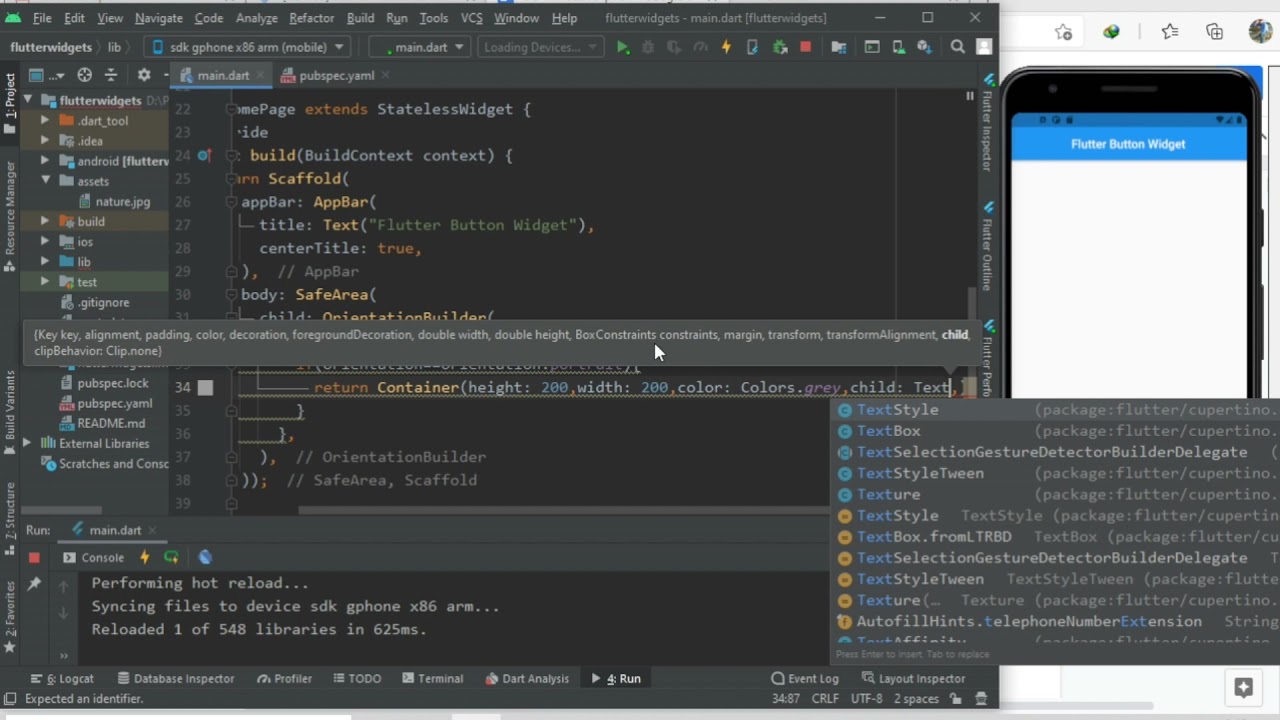Click CRLF line separator in status bar
Image resolution: width=1280 pixels, height=720 pixels.
click(x=825, y=699)
